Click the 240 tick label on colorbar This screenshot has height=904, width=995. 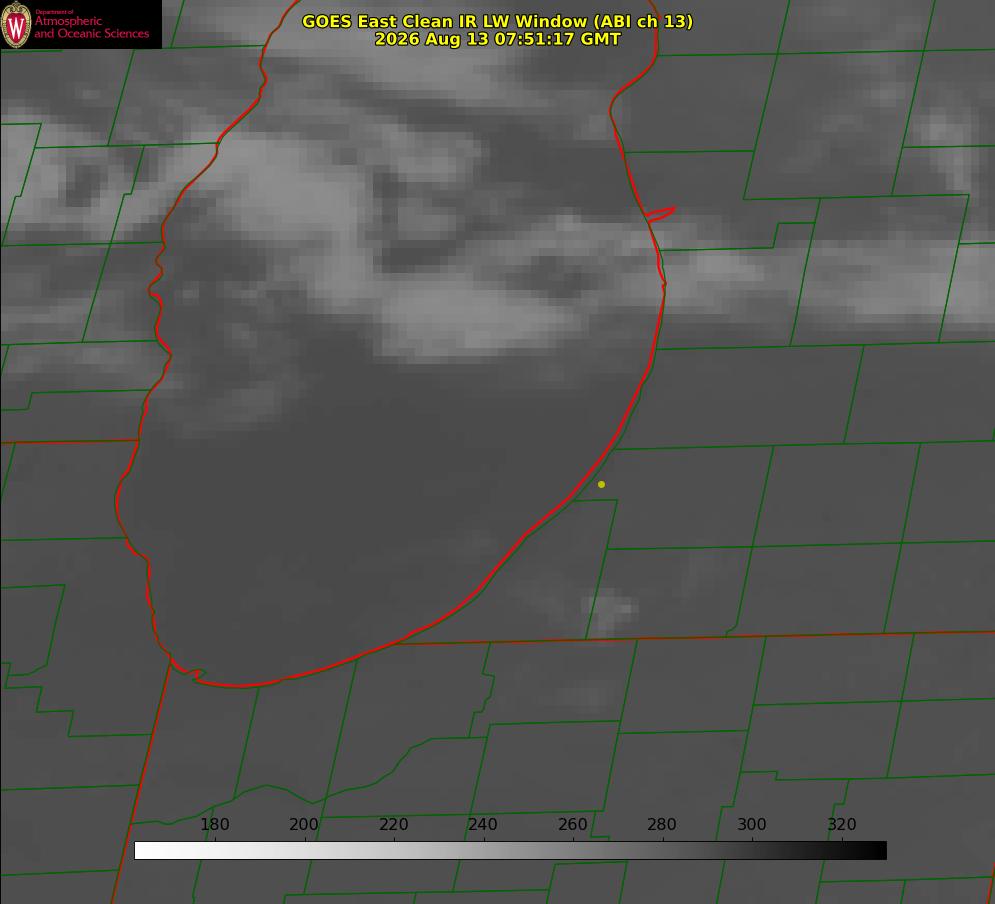point(483,824)
